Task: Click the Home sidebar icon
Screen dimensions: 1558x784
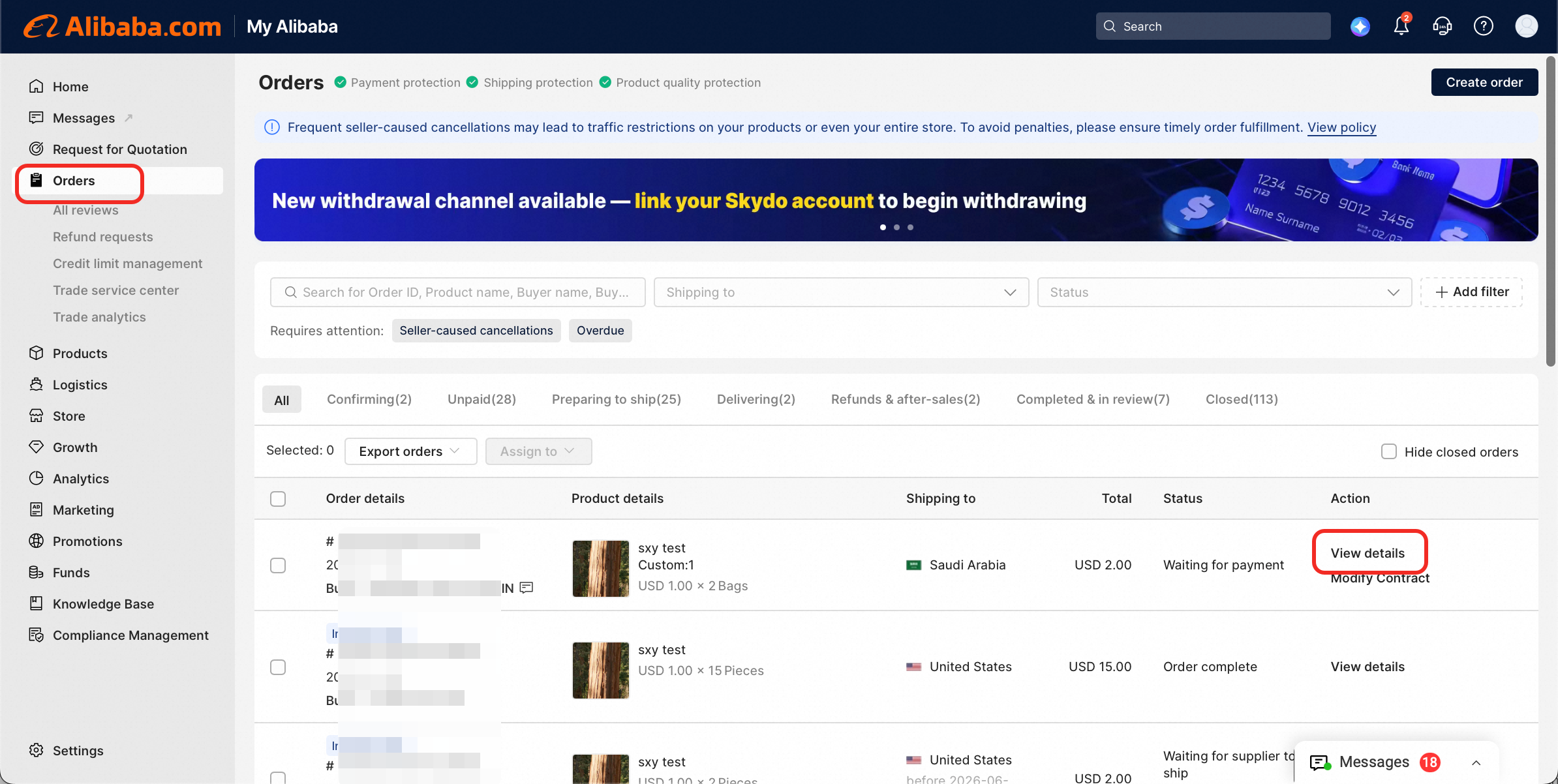Action: point(37,87)
